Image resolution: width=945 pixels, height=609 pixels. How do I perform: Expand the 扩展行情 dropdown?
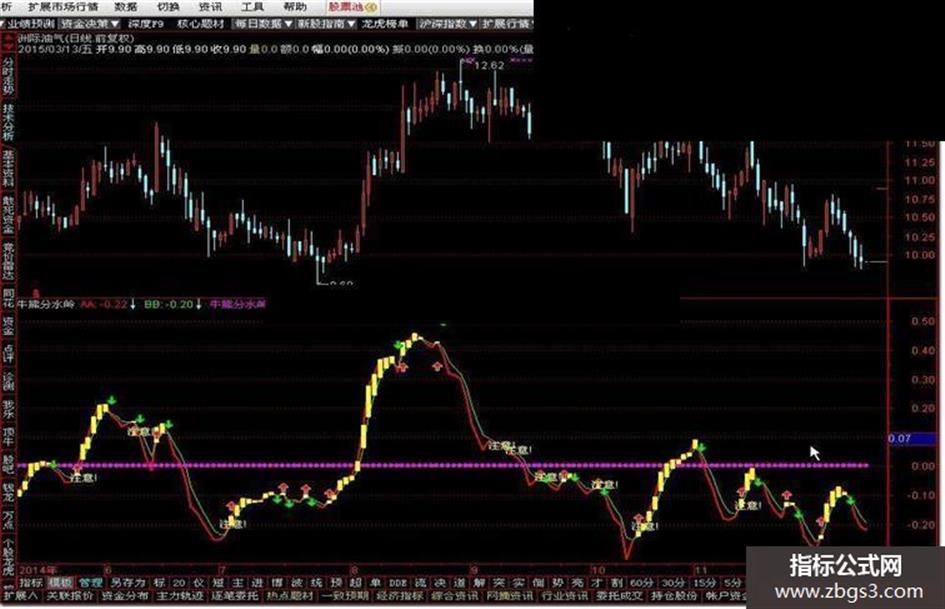[x=507, y=24]
